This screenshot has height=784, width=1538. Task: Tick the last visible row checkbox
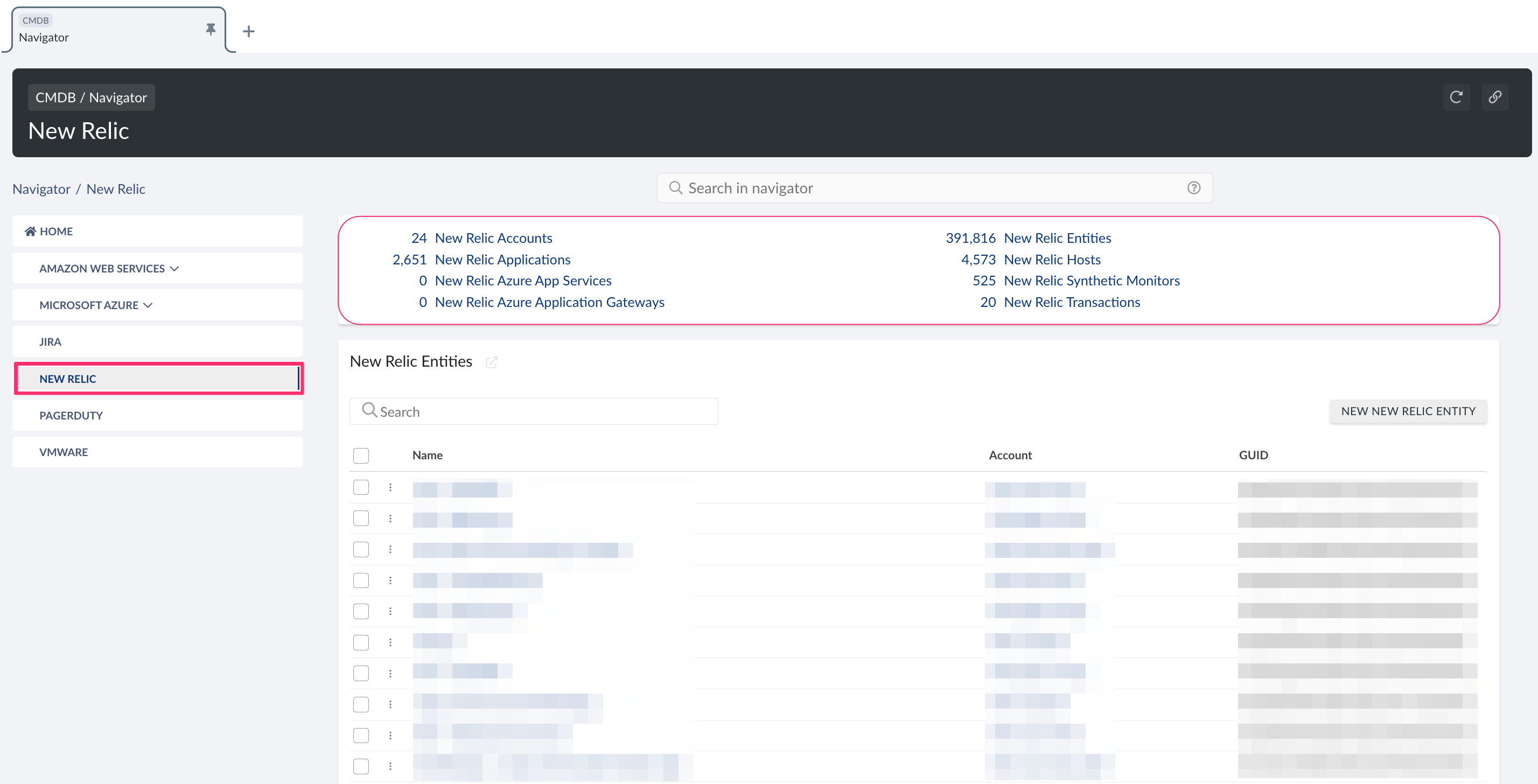(361, 766)
